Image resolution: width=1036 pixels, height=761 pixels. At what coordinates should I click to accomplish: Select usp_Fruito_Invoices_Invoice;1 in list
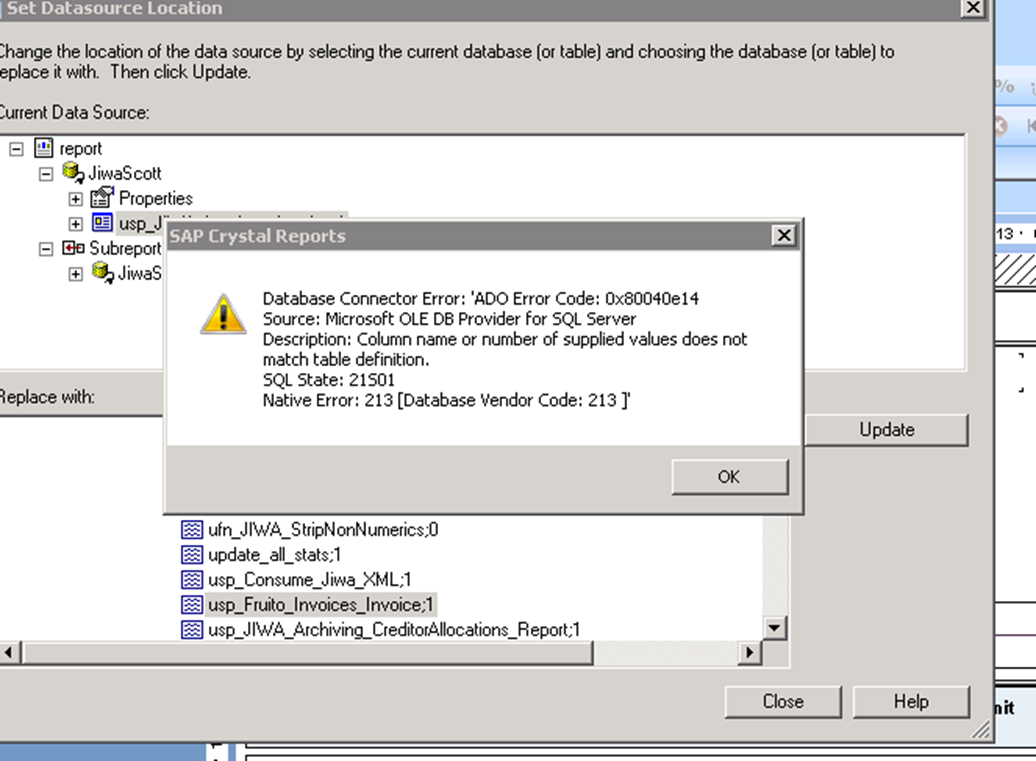[322, 605]
